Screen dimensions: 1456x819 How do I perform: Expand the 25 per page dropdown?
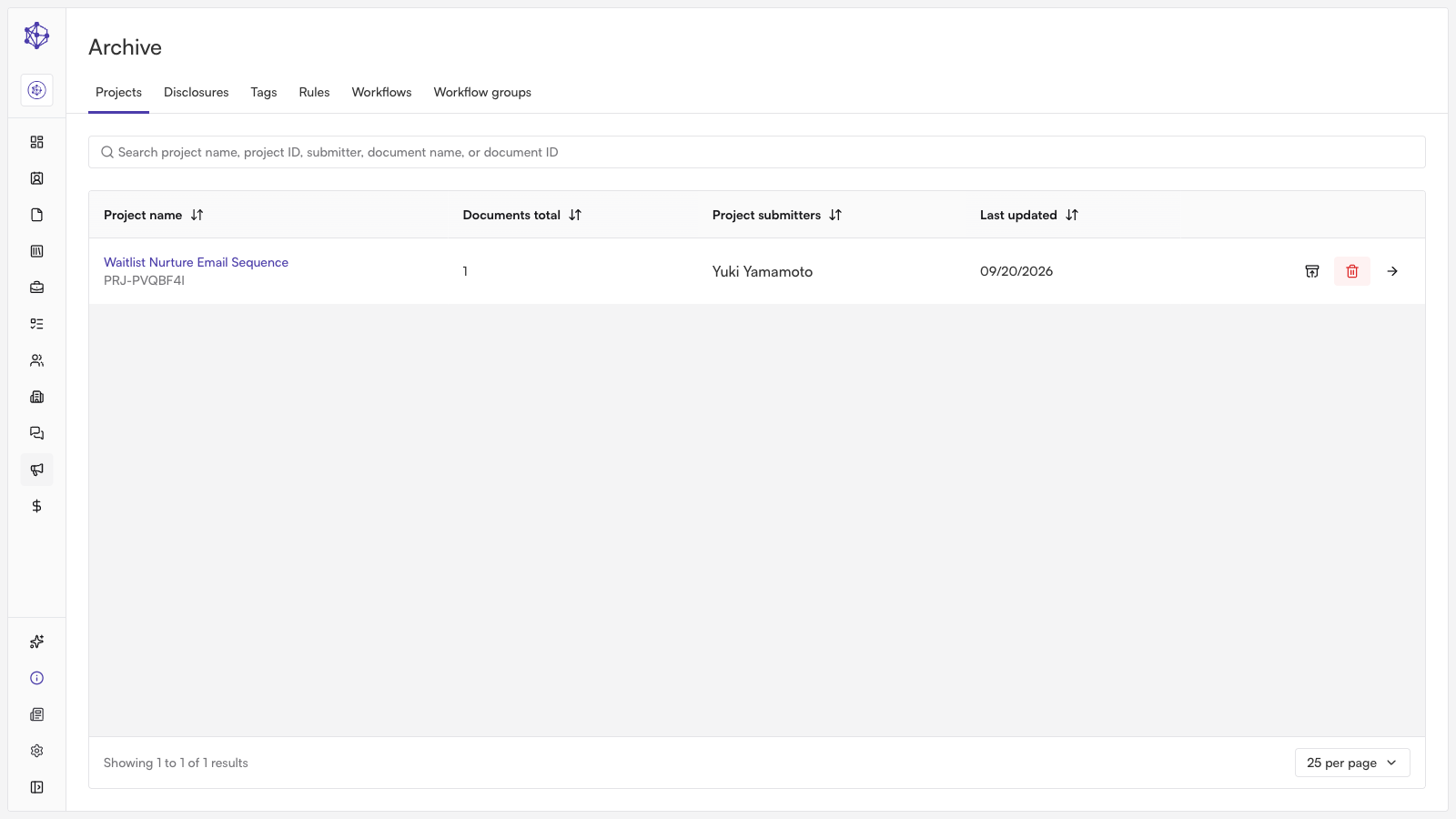click(1352, 763)
